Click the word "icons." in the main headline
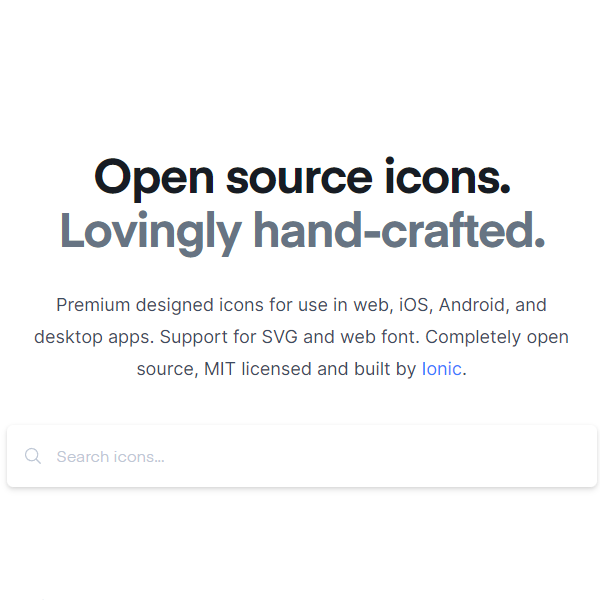600x600 pixels. point(448,177)
